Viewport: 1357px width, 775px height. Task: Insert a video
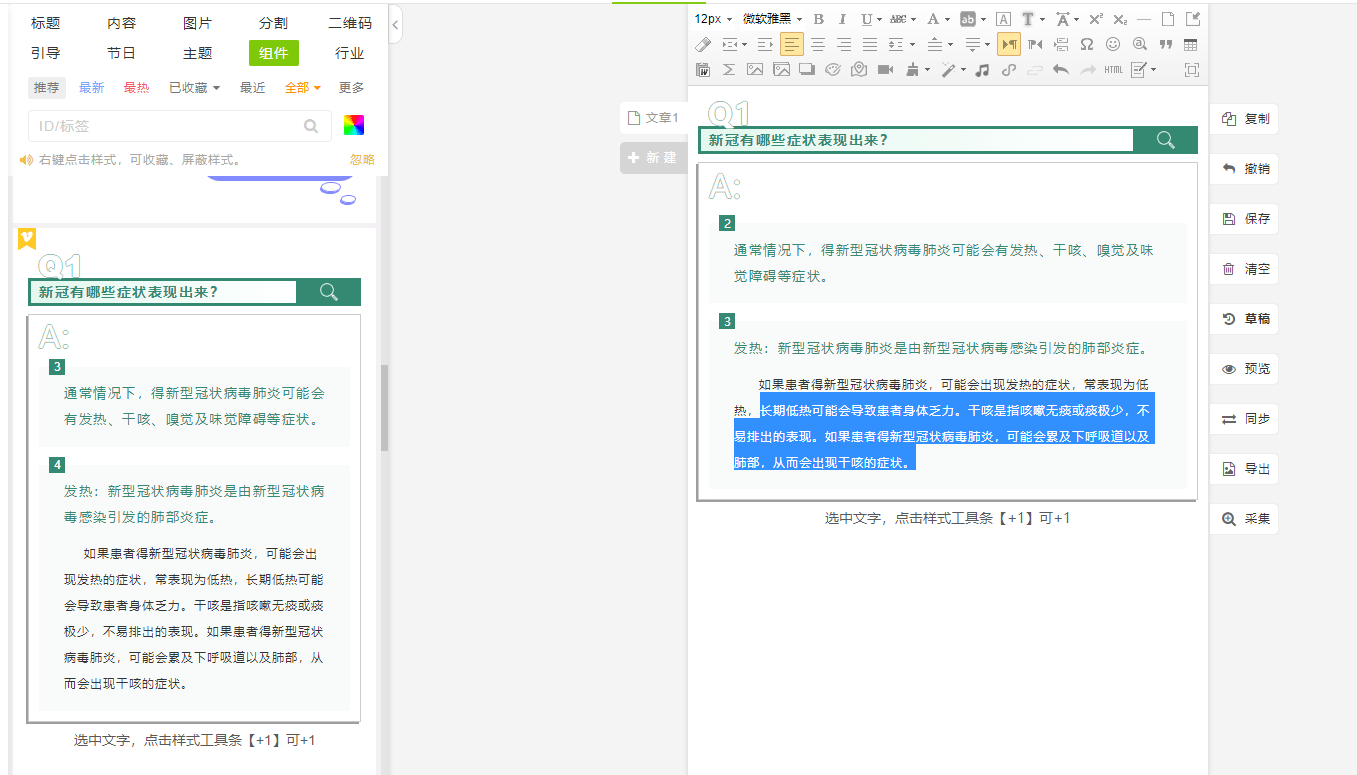coord(885,69)
